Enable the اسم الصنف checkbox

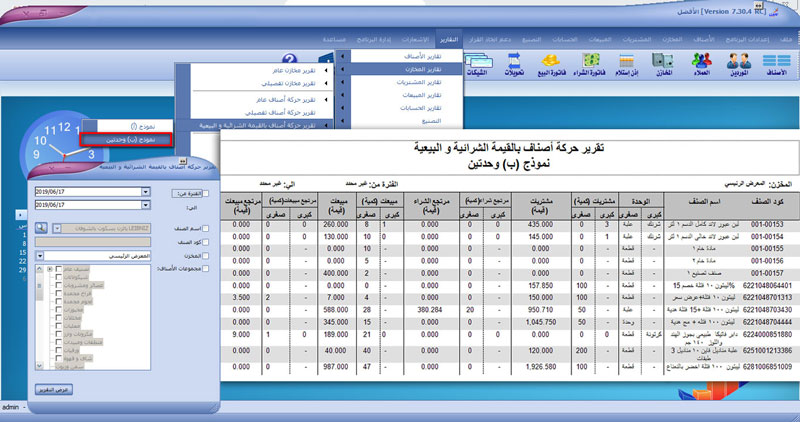point(206,229)
